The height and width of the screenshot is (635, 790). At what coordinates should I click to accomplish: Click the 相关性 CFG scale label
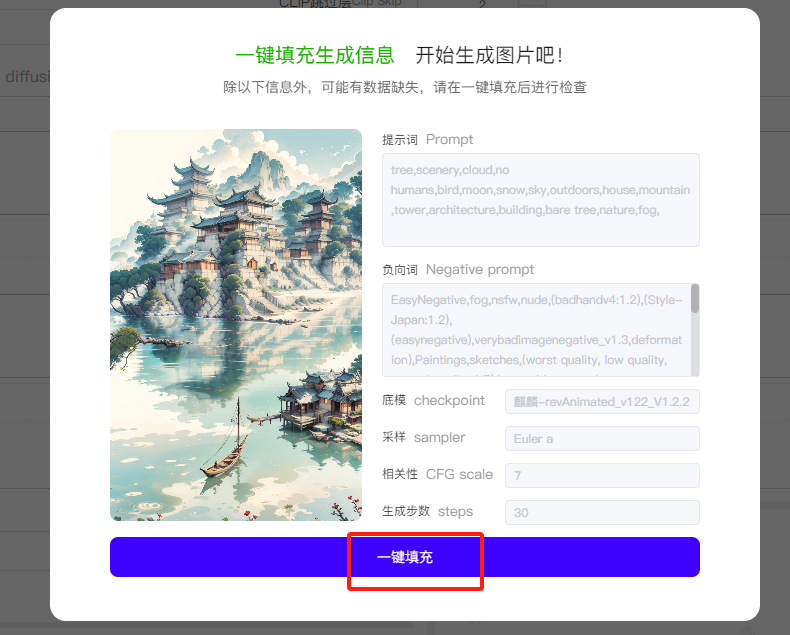437,474
